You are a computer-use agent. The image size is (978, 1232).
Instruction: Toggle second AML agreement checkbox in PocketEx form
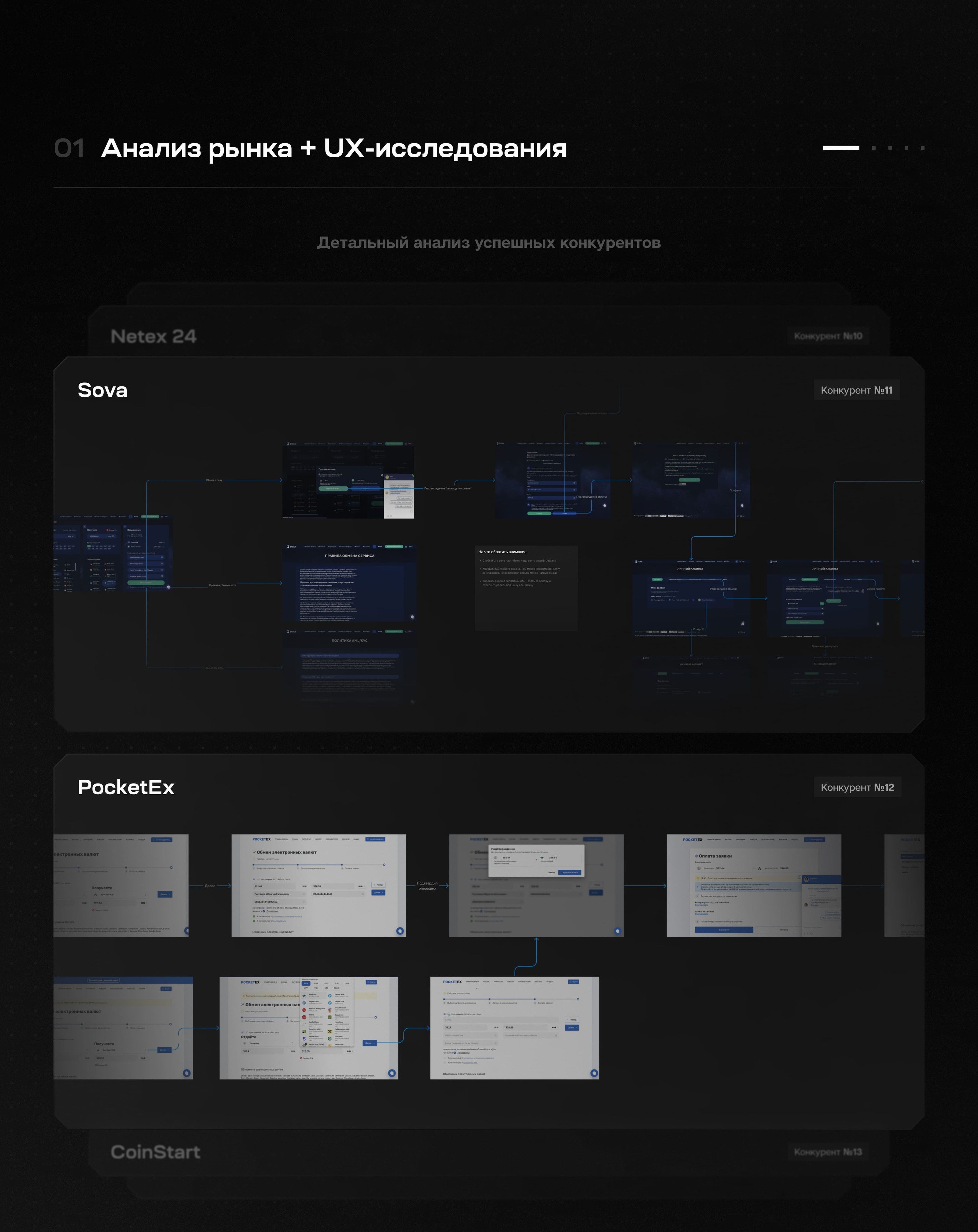click(x=254, y=921)
